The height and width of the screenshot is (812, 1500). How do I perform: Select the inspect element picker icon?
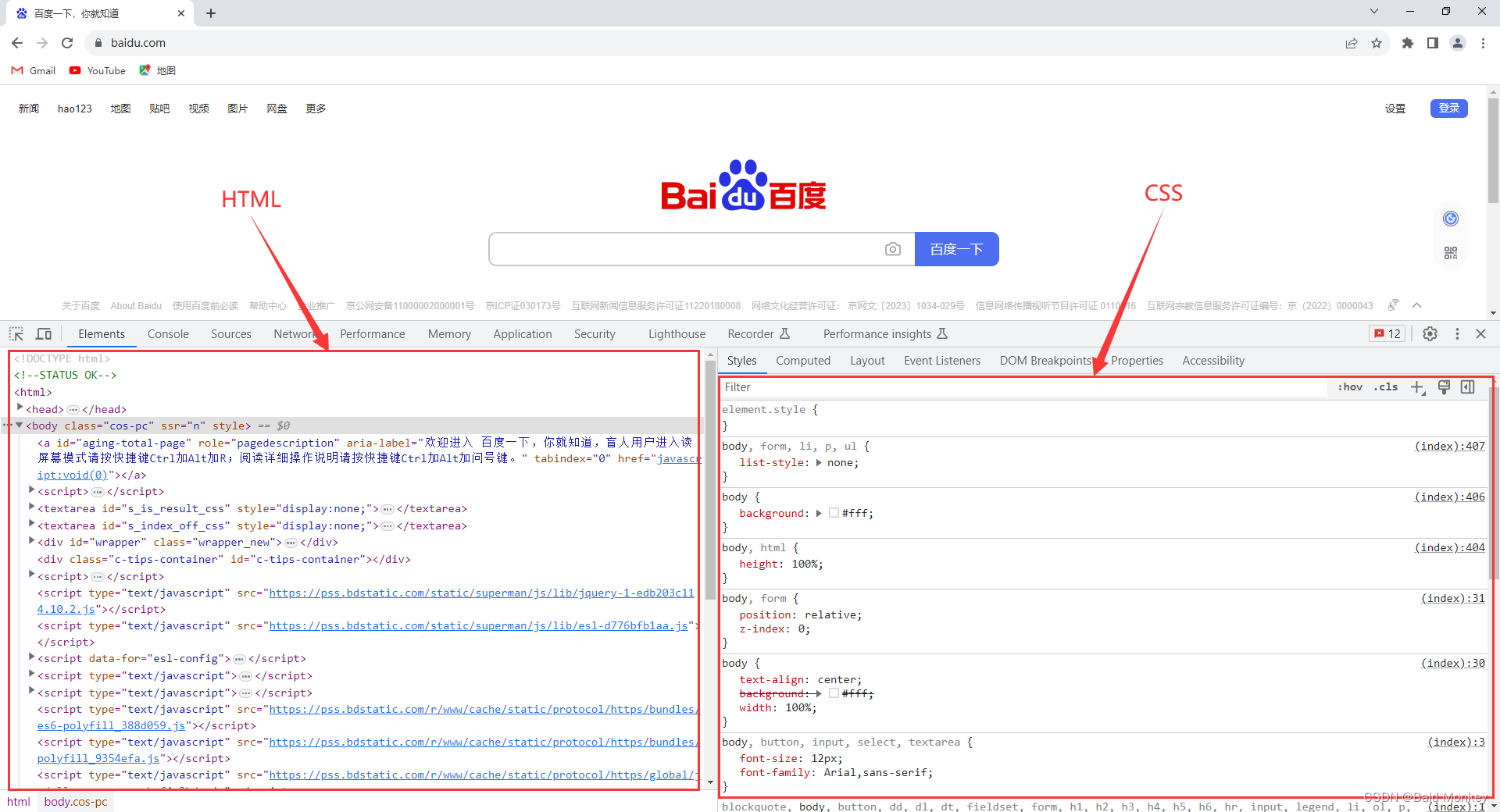pyautogui.click(x=16, y=334)
